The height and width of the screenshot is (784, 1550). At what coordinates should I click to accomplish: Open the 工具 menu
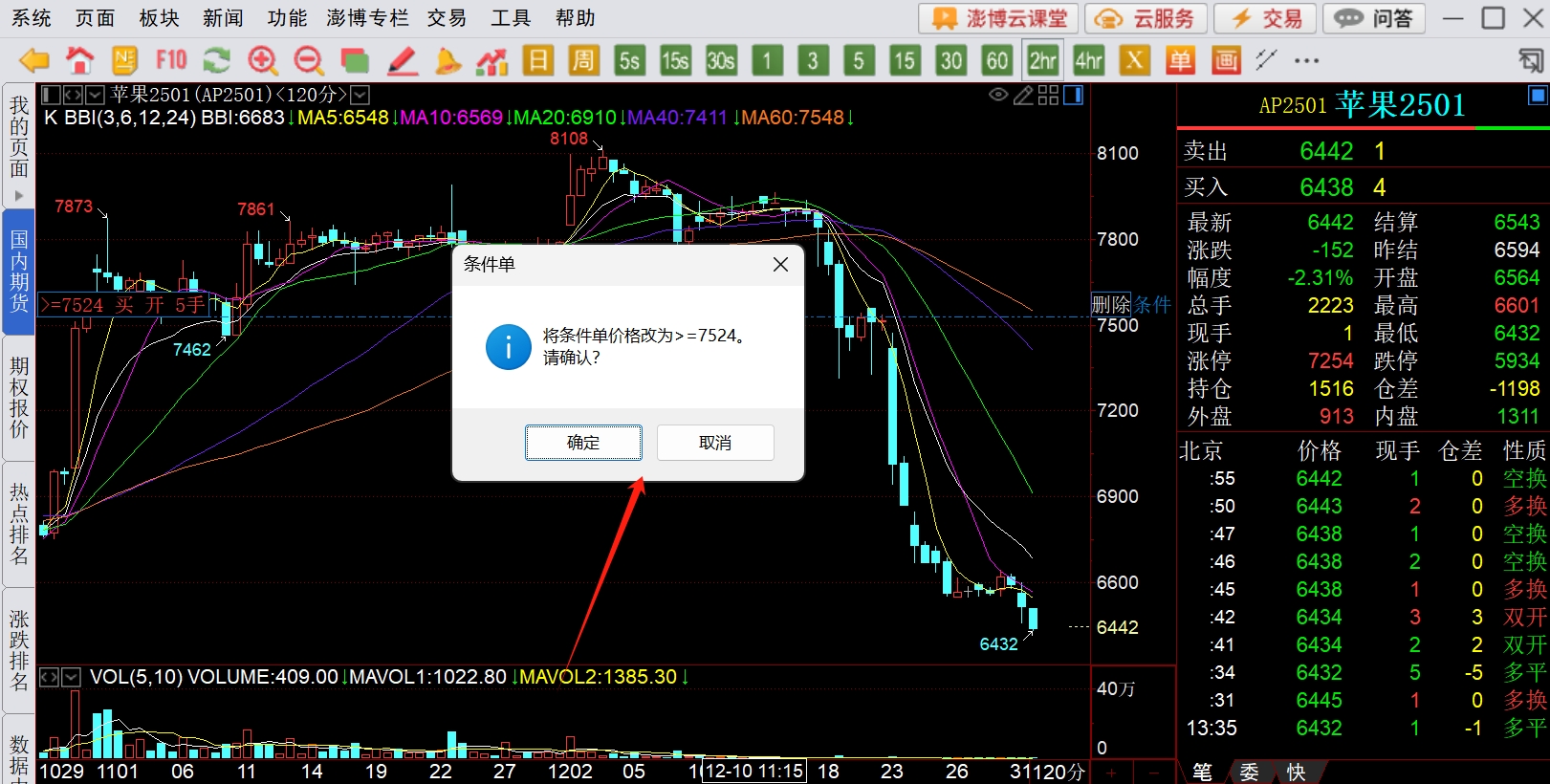tap(511, 18)
